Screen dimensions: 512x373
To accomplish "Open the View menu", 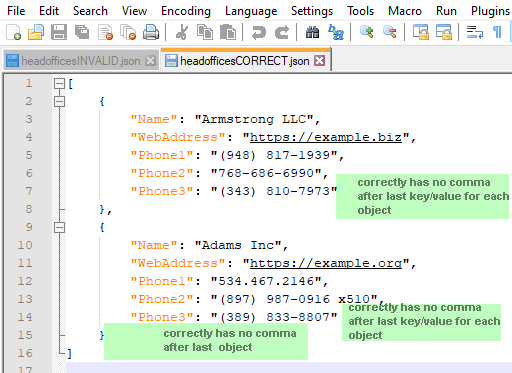I will [x=134, y=11].
